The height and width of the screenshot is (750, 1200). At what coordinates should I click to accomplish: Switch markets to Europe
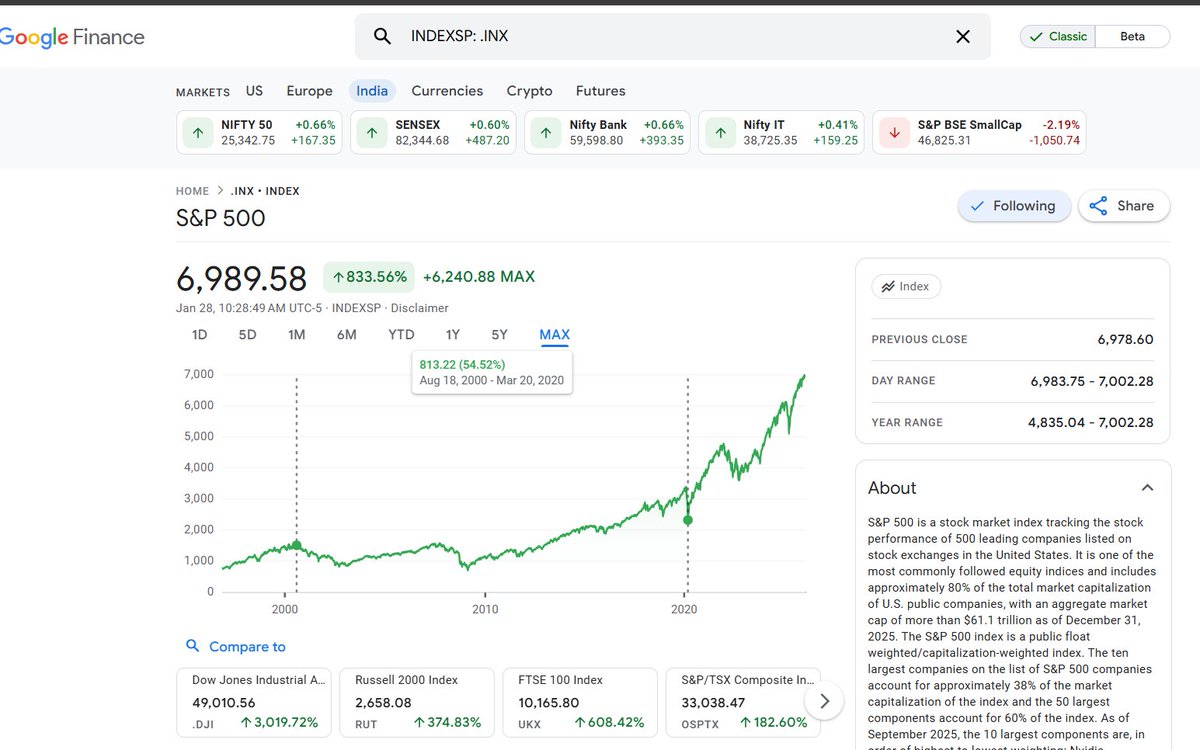tap(309, 90)
